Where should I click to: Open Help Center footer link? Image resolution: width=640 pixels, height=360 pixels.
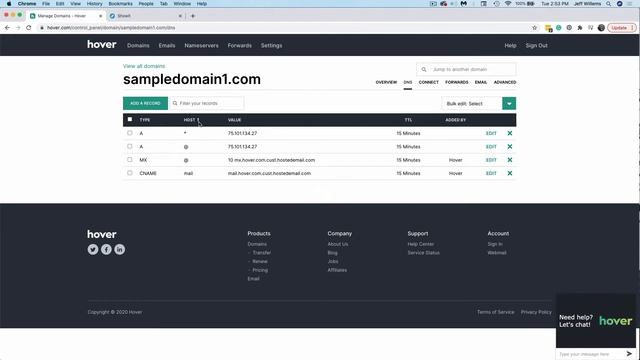pyautogui.click(x=421, y=244)
